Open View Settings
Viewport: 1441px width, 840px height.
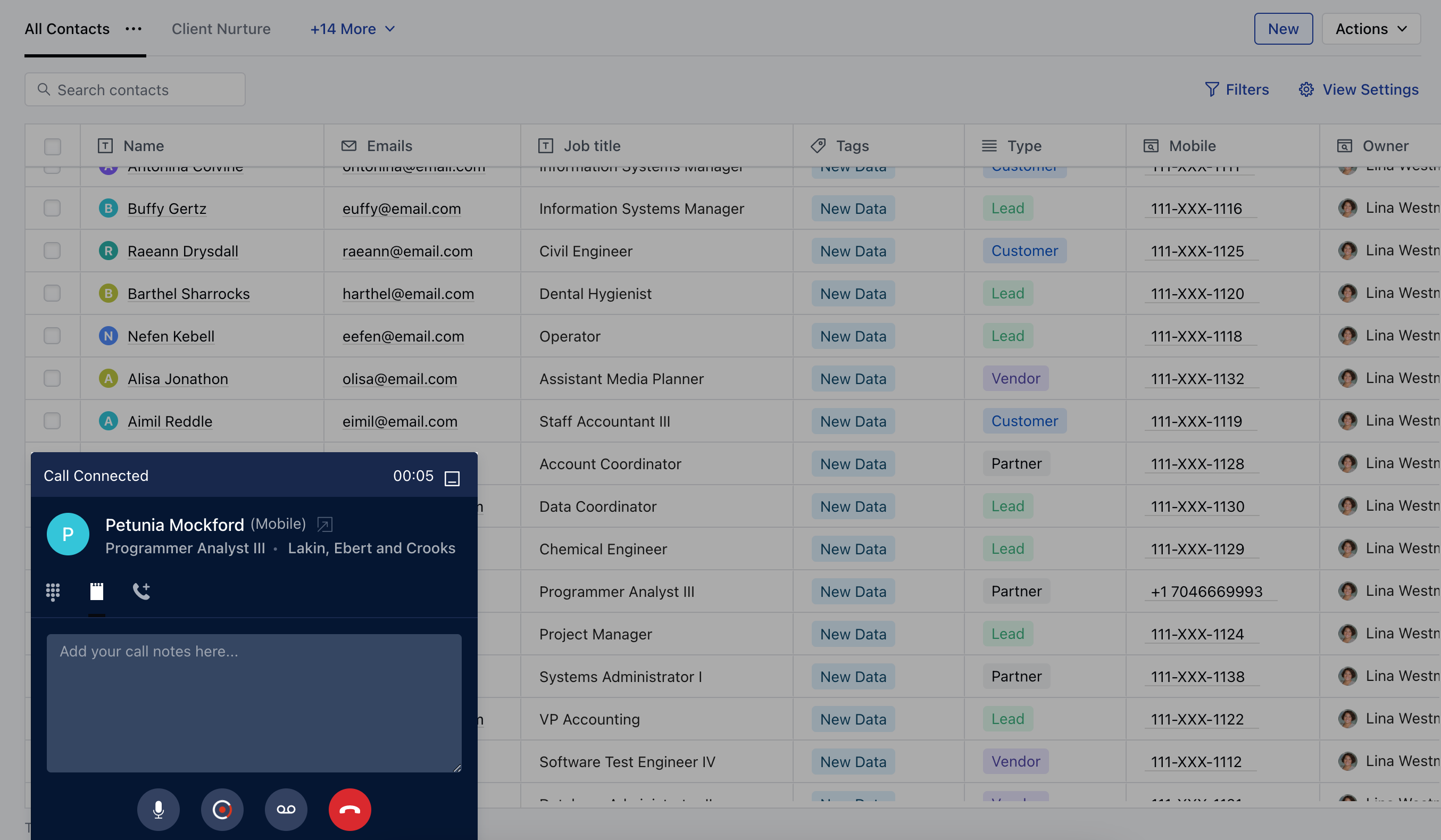[1359, 89]
